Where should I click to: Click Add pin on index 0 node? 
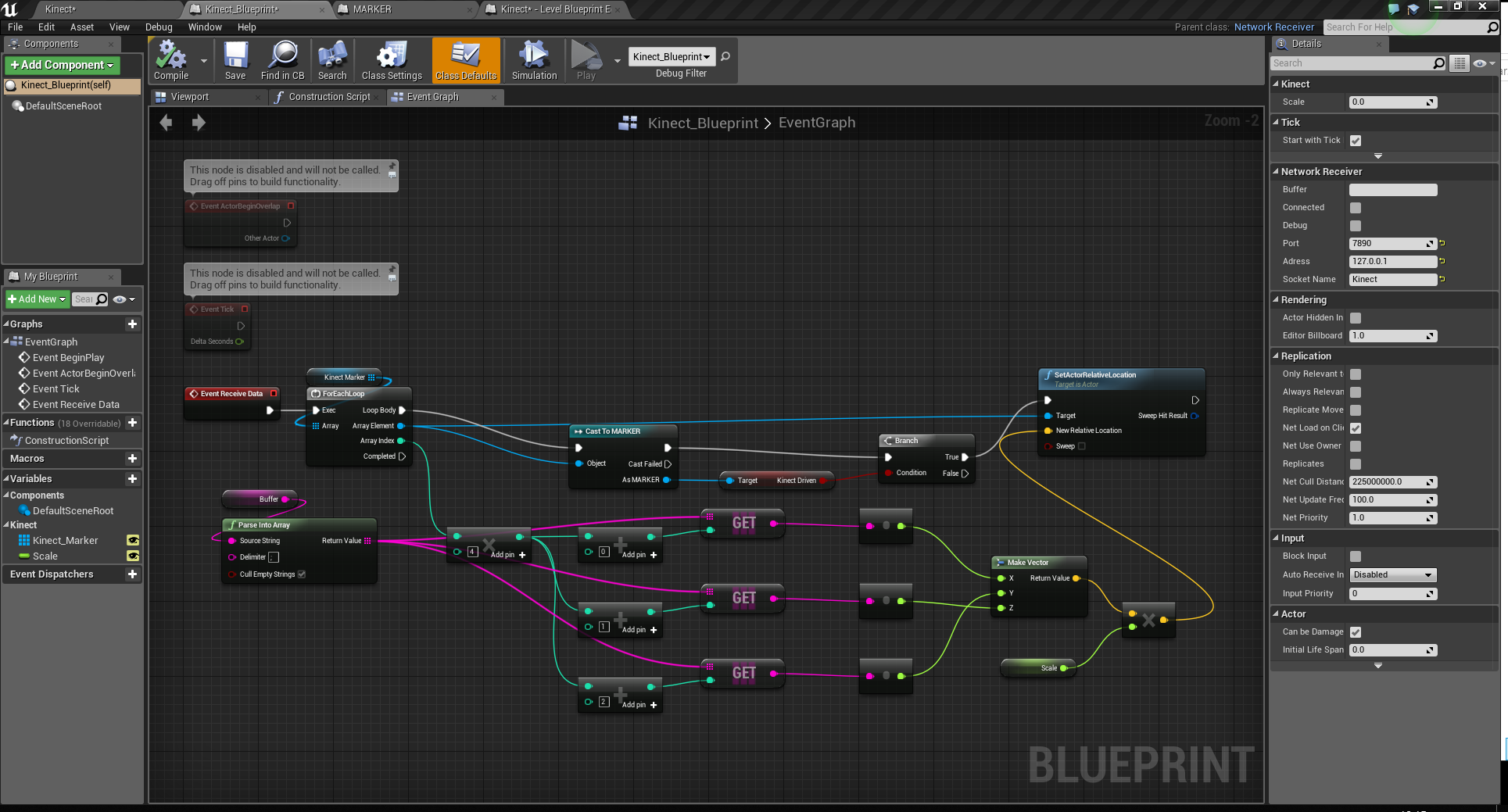click(x=639, y=555)
